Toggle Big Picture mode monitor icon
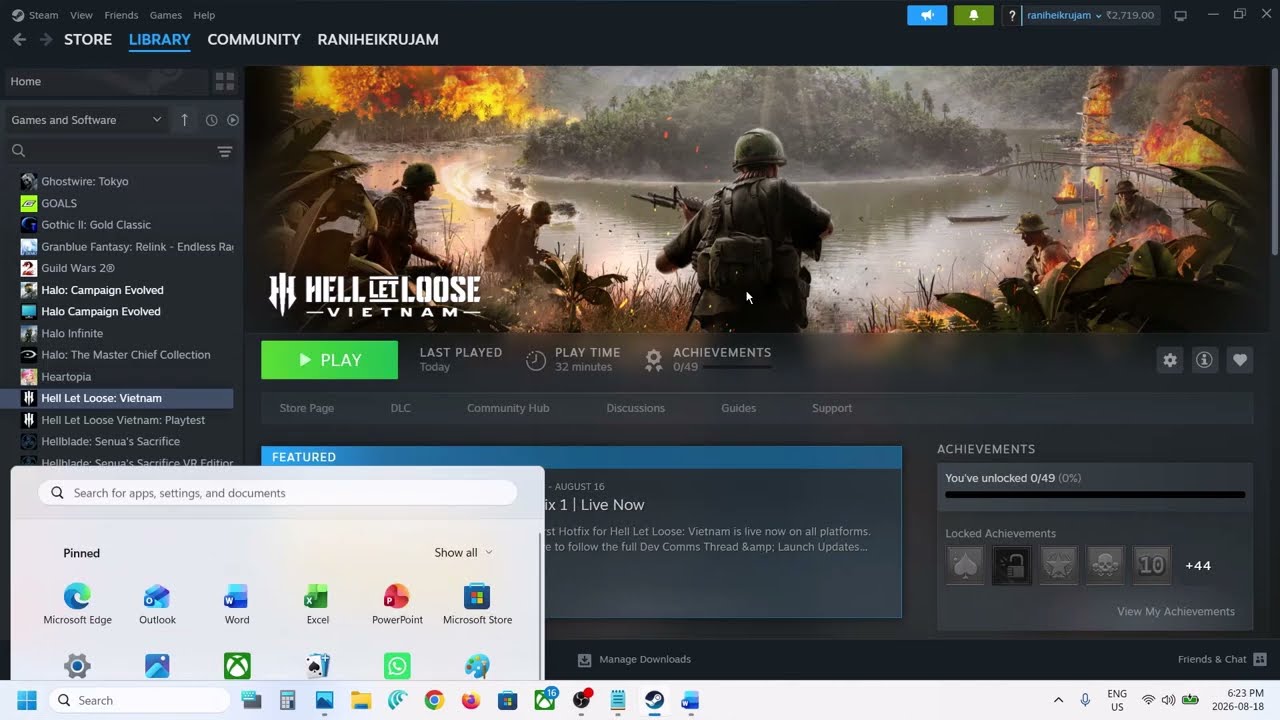 tap(1180, 15)
